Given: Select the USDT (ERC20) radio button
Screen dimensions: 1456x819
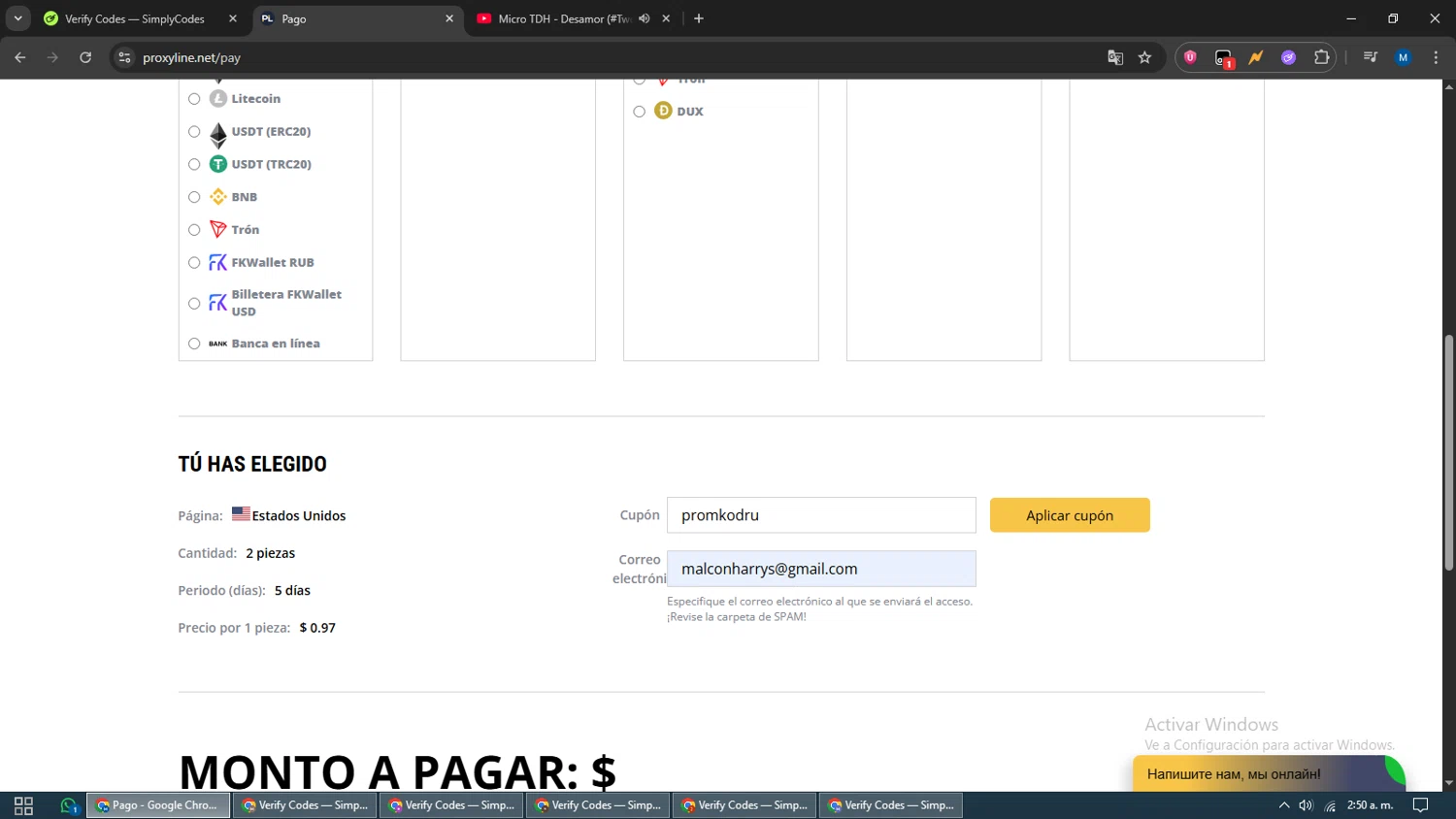Looking at the screenshot, I should [194, 132].
